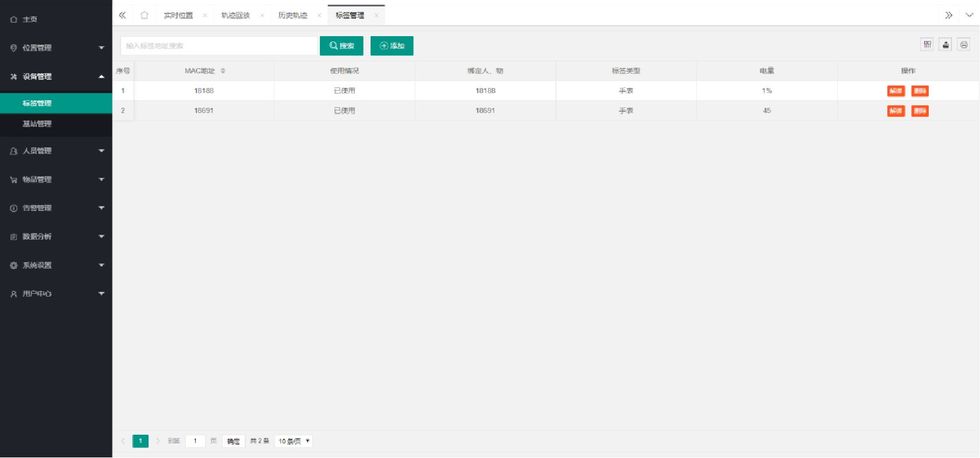Click the export icon above table
The image size is (980, 458).
[x=945, y=44]
